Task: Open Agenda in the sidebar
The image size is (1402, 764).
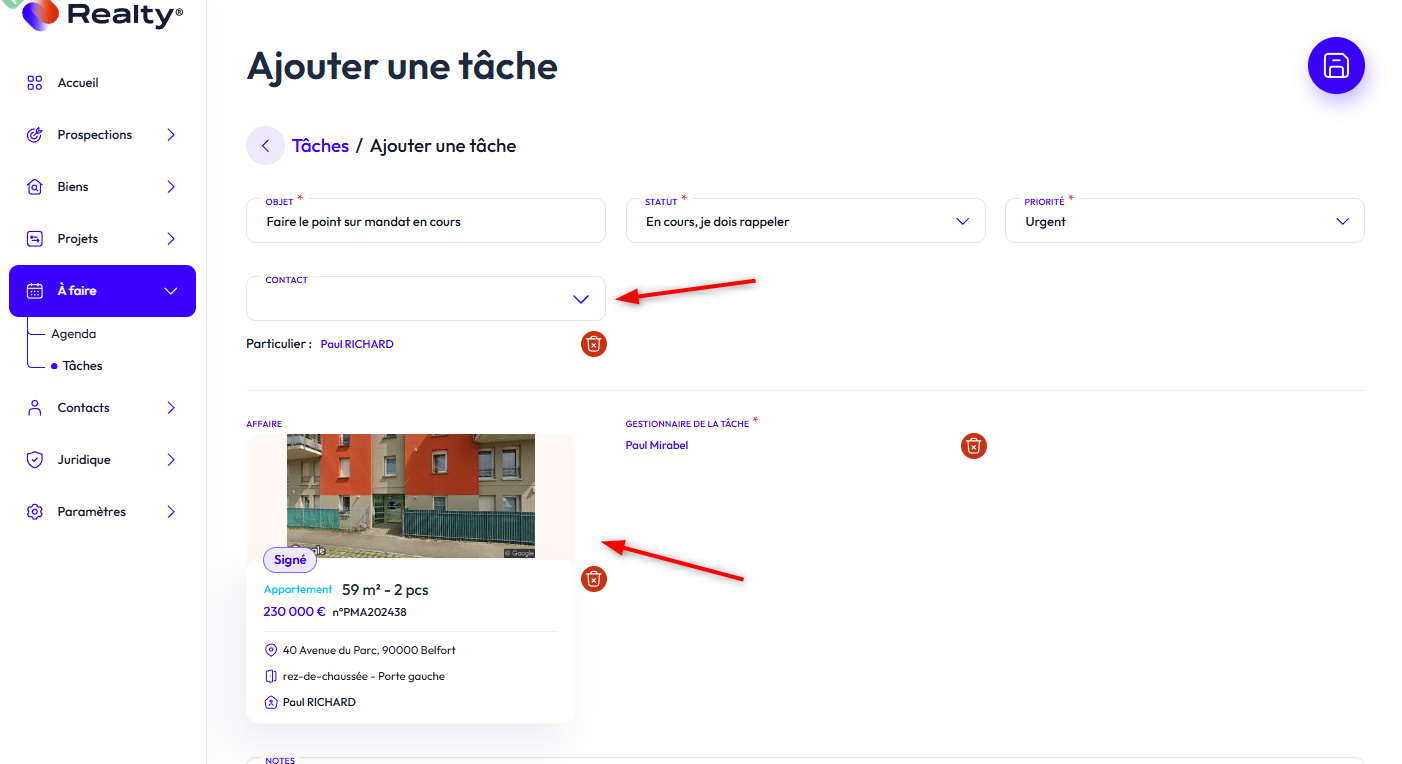Action: coord(74,334)
